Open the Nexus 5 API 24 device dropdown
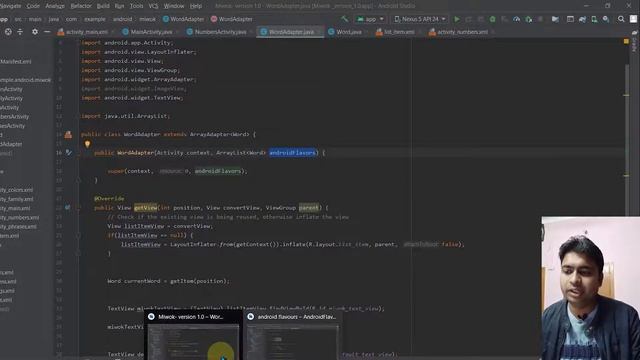Viewport: 640px width, 360px height. [420, 19]
